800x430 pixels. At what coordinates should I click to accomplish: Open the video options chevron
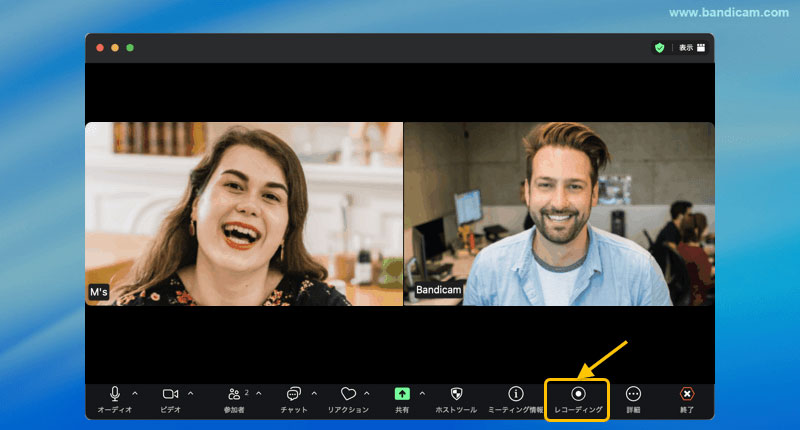(191, 393)
